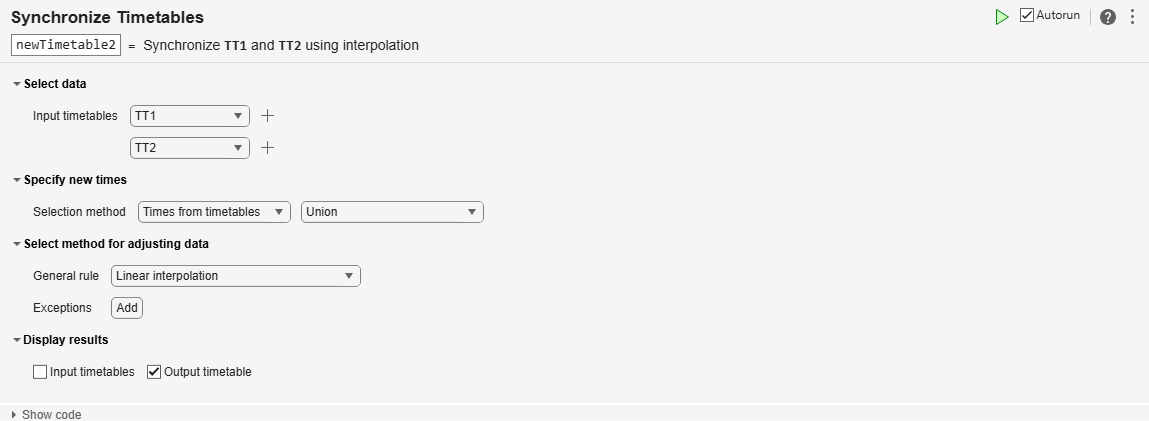Expand the Show code section
This screenshot has height=421, width=1149.
coord(47,414)
